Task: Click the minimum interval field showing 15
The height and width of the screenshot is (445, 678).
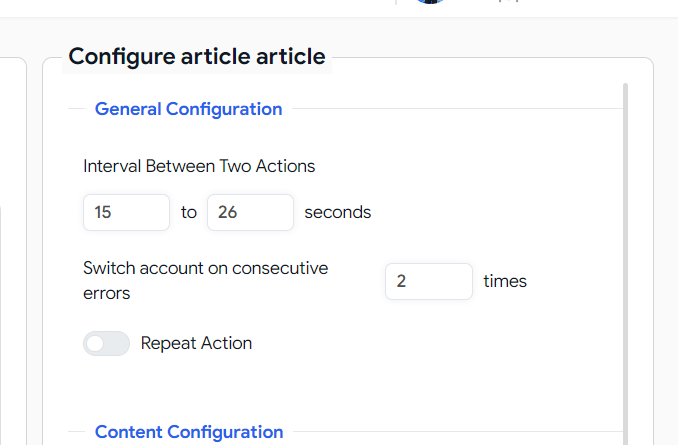Action: [126, 212]
